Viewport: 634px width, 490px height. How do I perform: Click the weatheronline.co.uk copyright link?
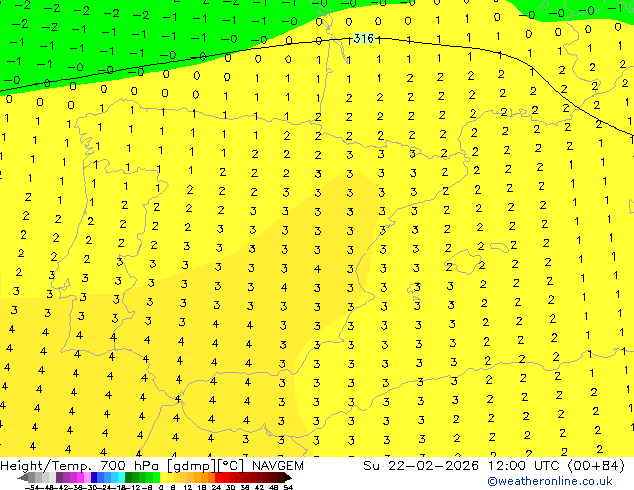coord(549,481)
